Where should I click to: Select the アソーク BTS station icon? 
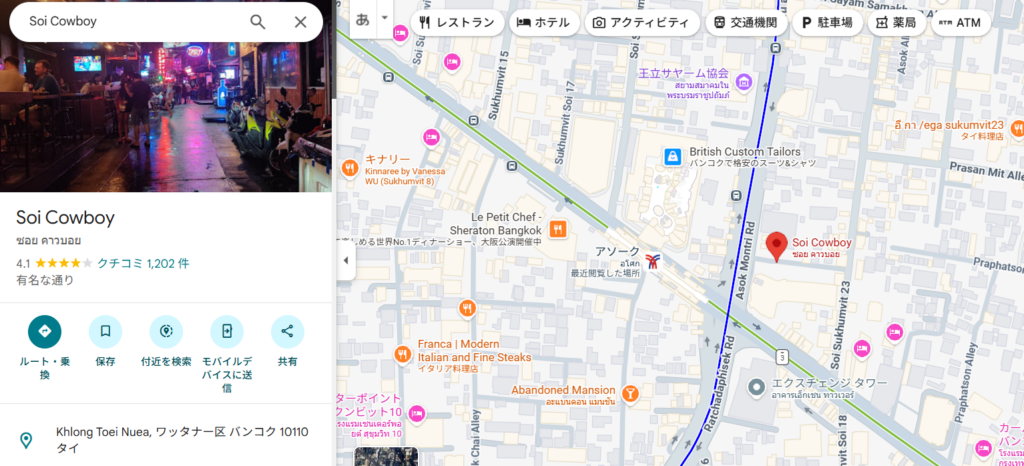(652, 261)
